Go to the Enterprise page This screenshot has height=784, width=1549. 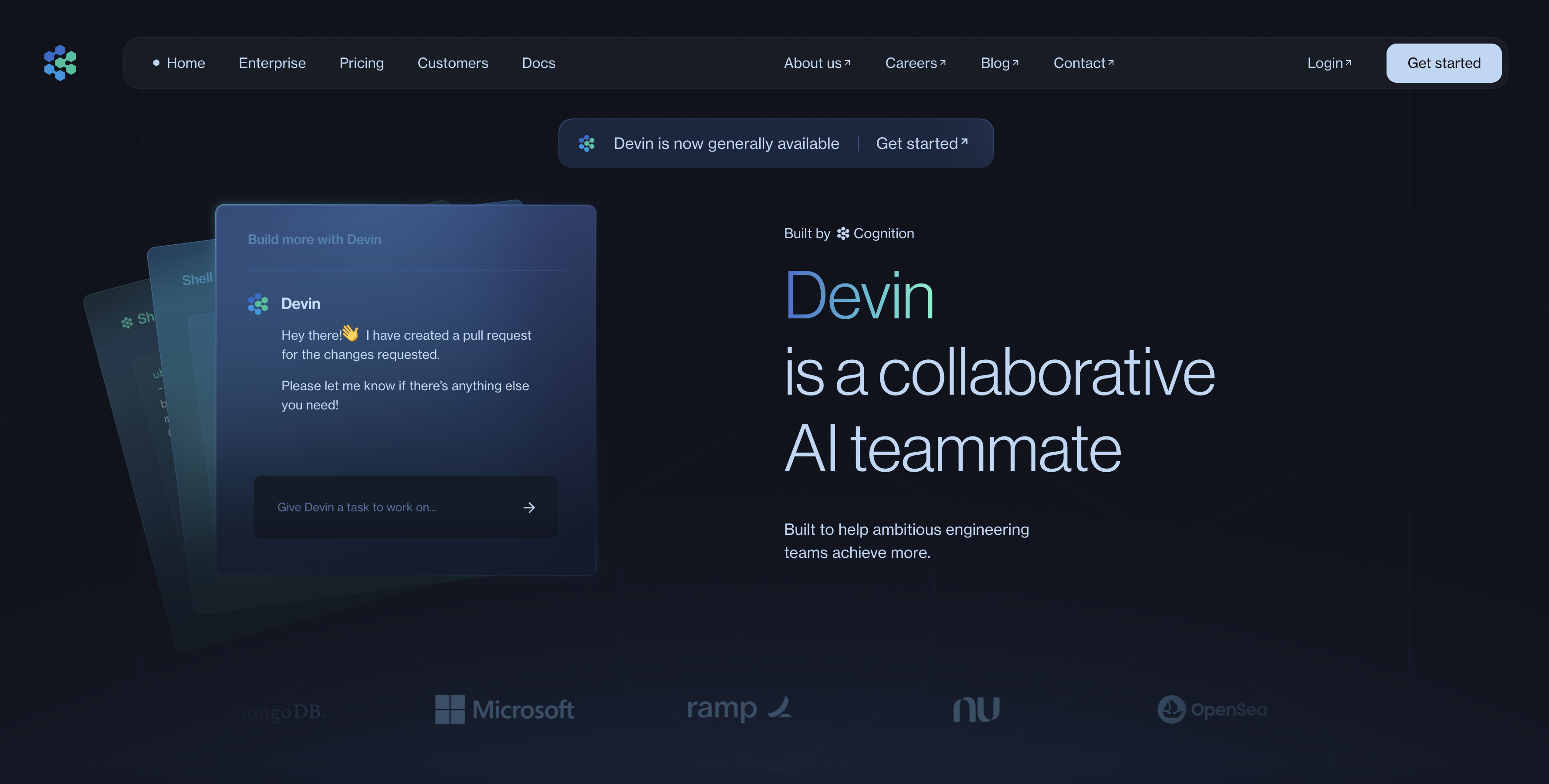click(272, 63)
